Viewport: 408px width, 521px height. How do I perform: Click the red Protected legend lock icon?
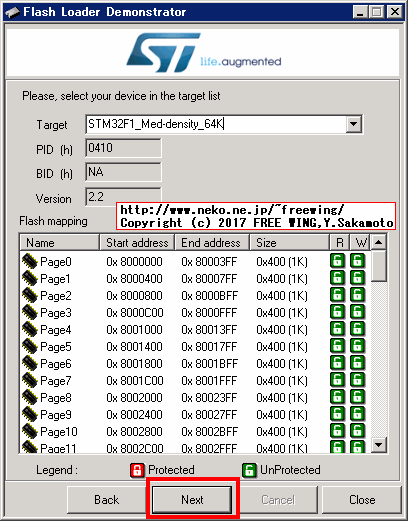point(137,470)
